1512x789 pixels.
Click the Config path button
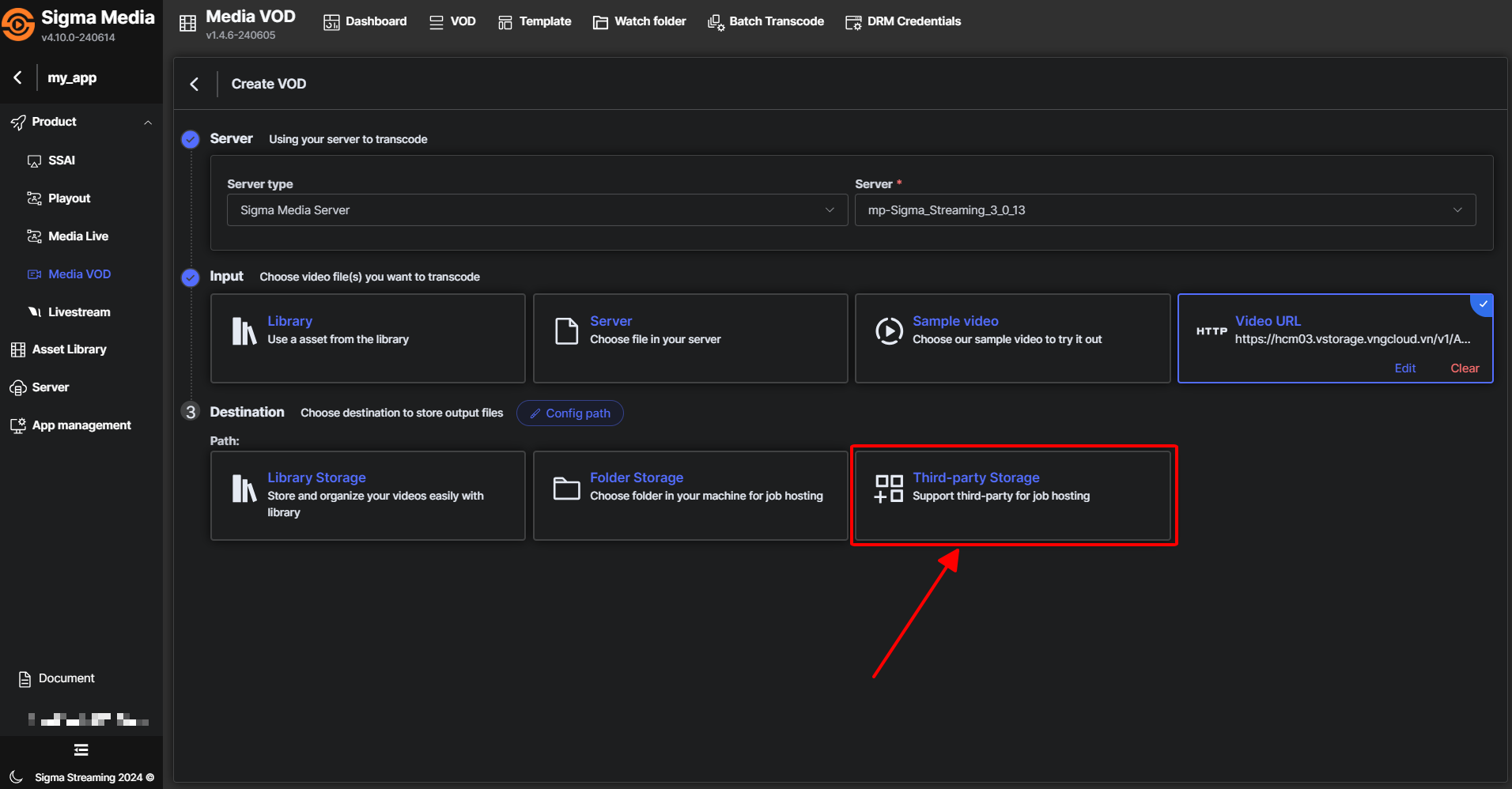pyautogui.click(x=569, y=413)
